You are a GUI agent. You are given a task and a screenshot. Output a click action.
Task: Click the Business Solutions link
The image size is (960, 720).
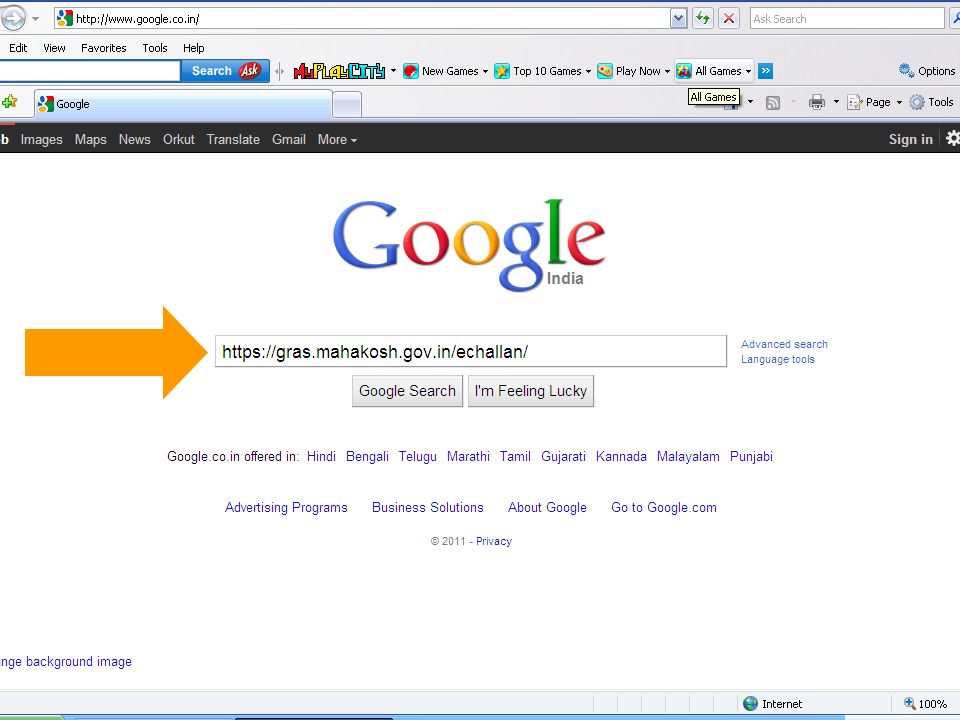(428, 508)
